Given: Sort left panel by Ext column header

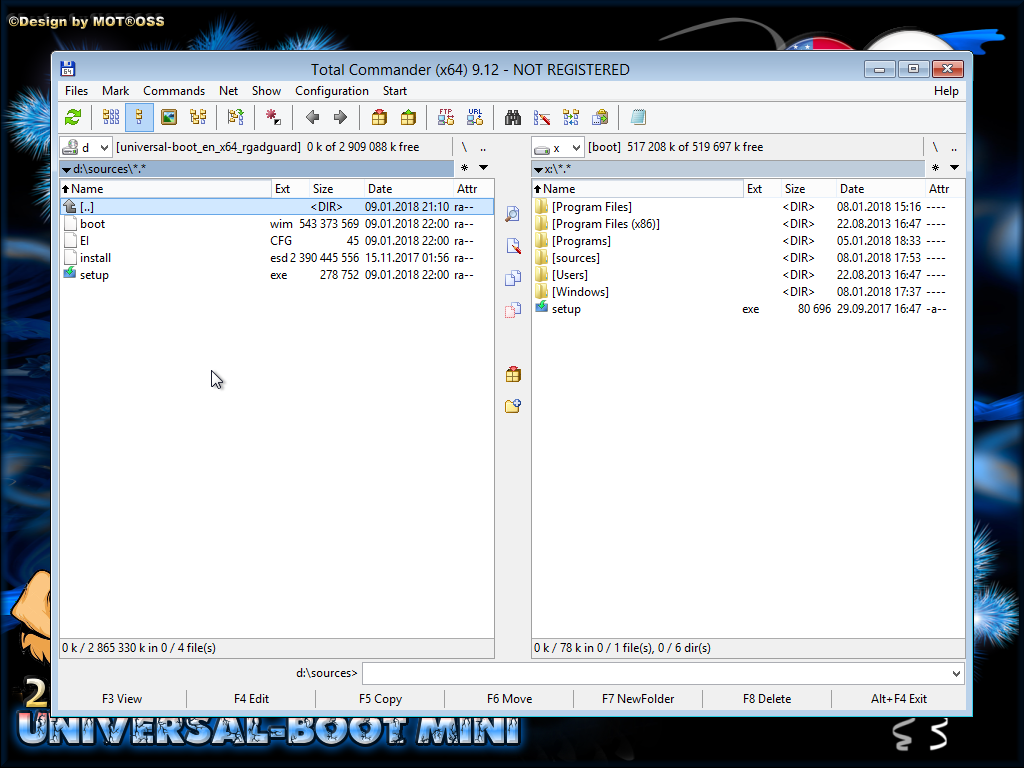Looking at the screenshot, I should click(x=290, y=189).
